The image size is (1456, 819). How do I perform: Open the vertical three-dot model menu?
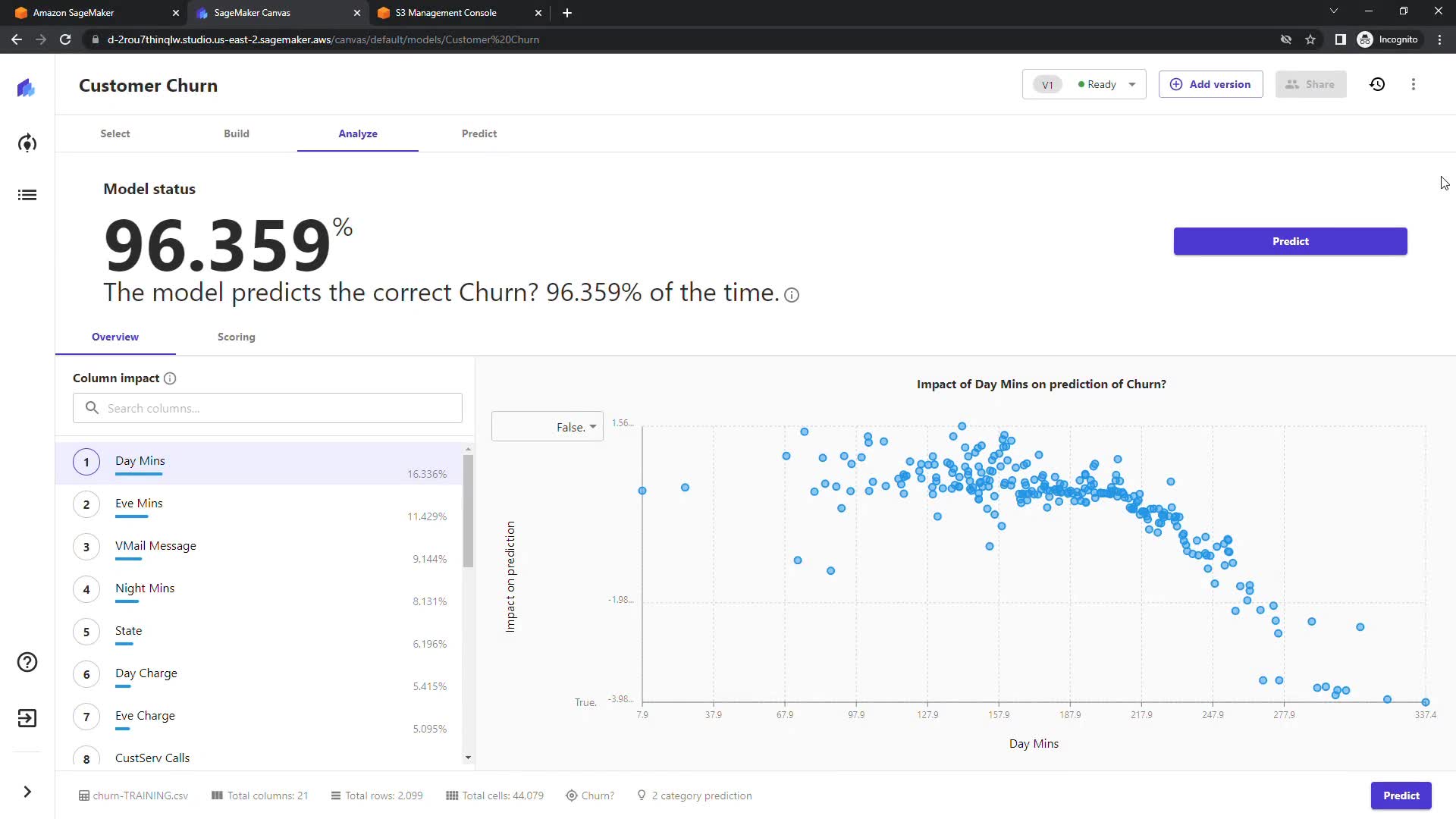1413,85
